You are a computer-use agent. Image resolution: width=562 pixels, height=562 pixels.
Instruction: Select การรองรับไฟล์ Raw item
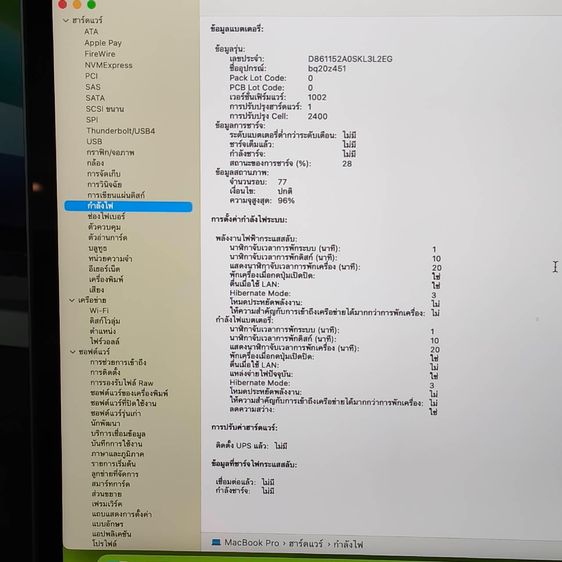point(122,383)
